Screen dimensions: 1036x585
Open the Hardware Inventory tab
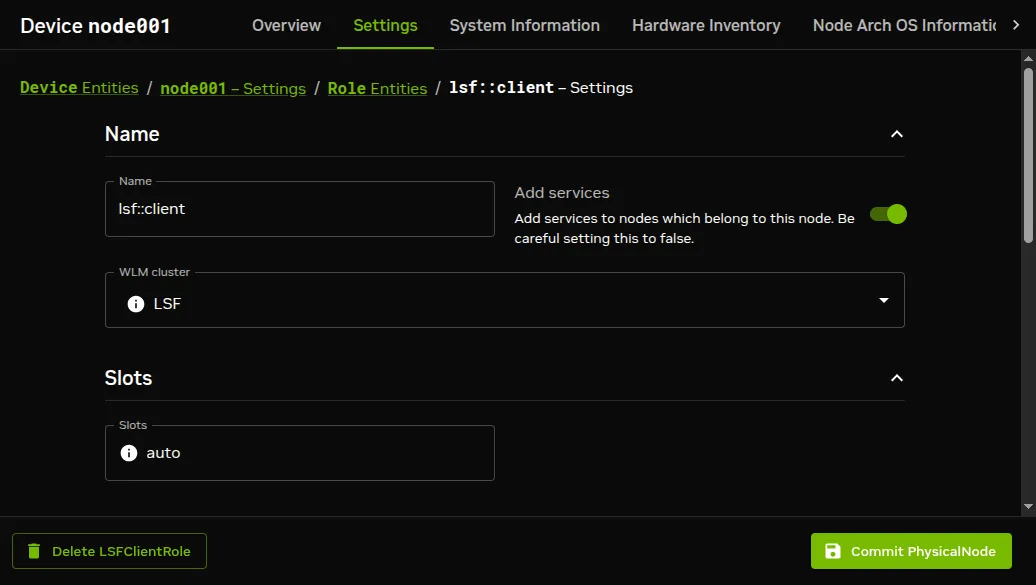(x=706, y=25)
